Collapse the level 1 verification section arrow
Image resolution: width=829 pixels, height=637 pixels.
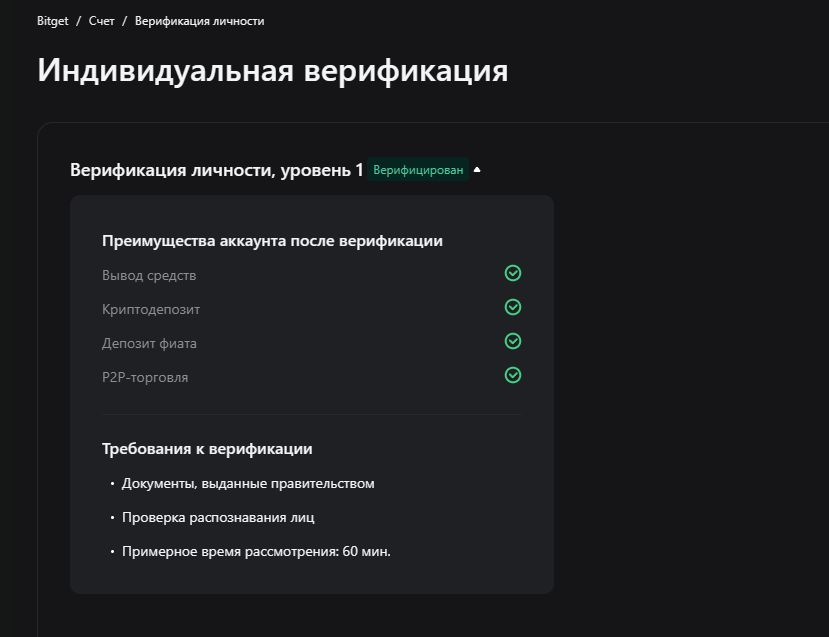pyautogui.click(x=477, y=170)
